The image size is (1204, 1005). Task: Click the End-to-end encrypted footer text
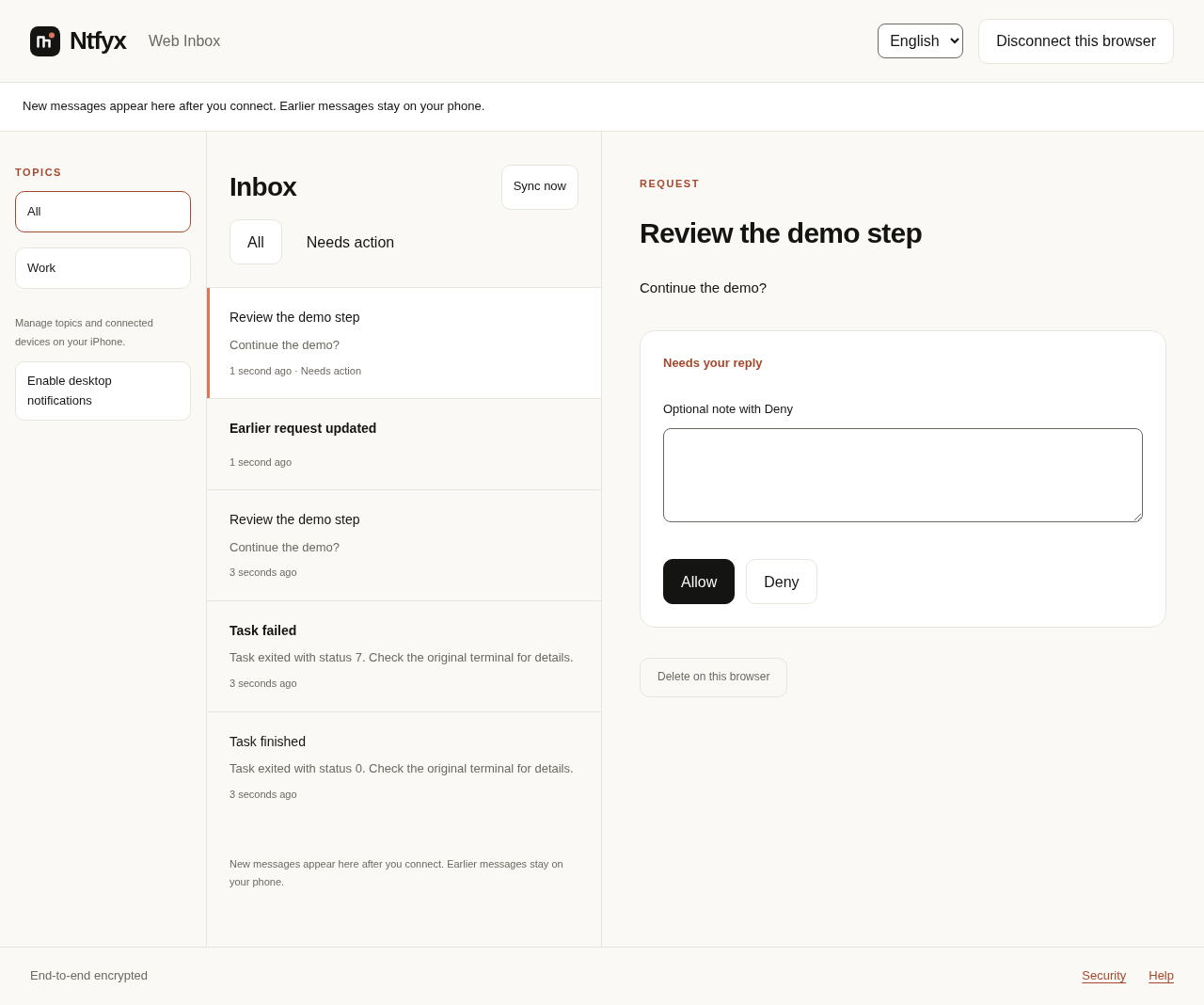pyautogui.click(x=88, y=976)
